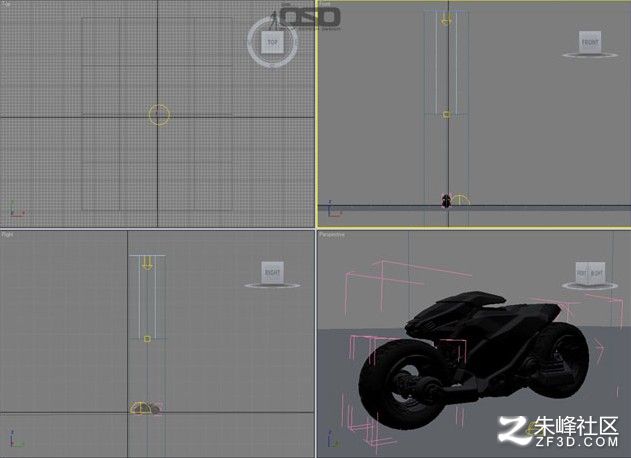
Task: Click the Perspective viewport ViewCube's right-hand face
Action: (x=597, y=274)
